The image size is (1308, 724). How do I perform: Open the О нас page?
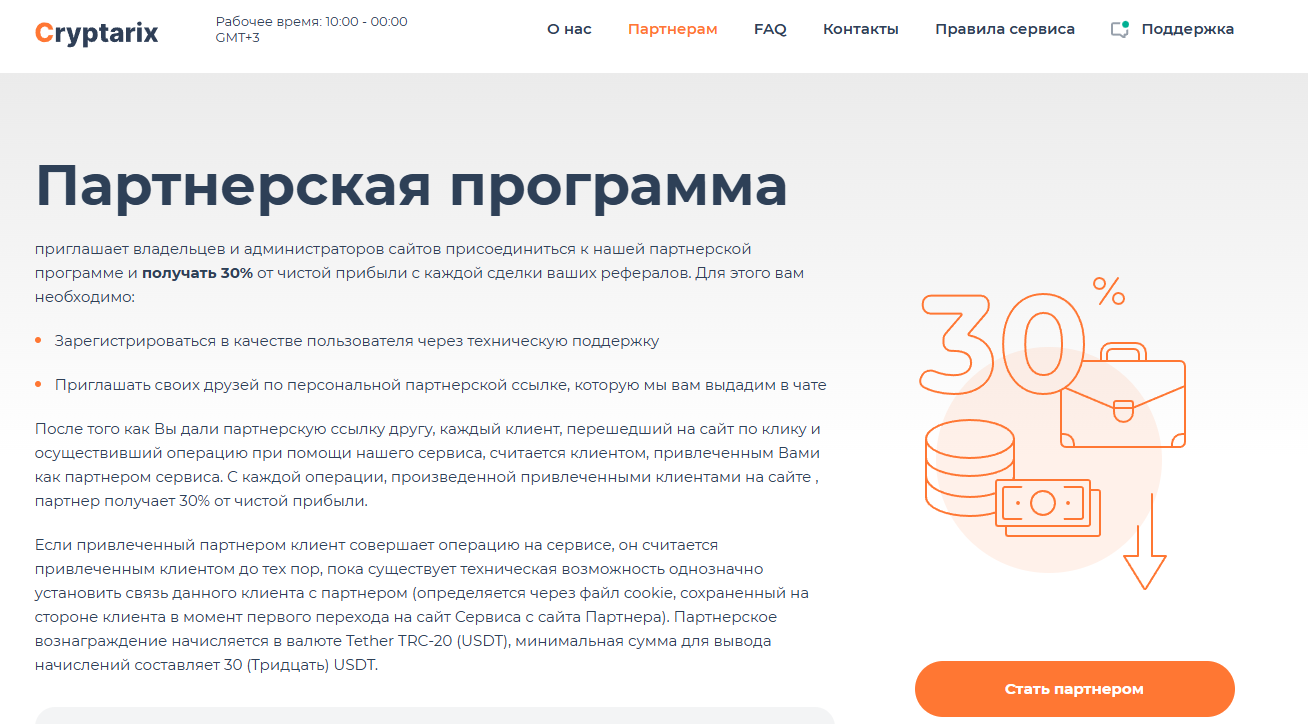click(569, 29)
